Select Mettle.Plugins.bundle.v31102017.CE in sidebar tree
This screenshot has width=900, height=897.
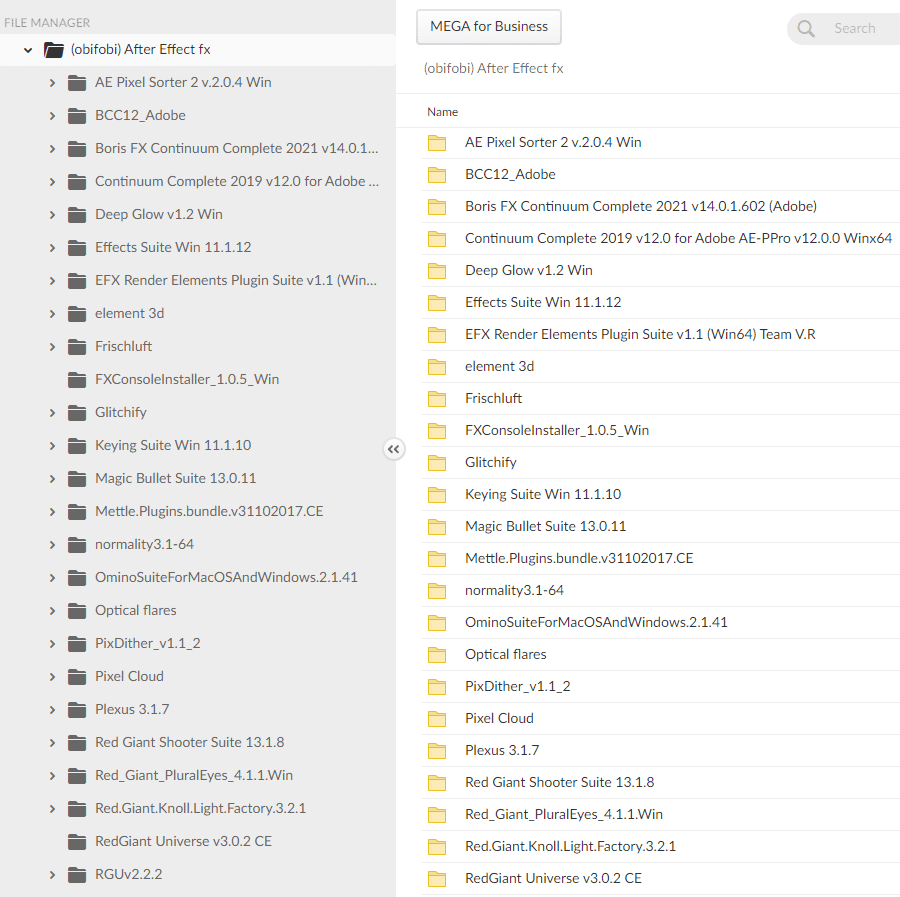point(209,511)
